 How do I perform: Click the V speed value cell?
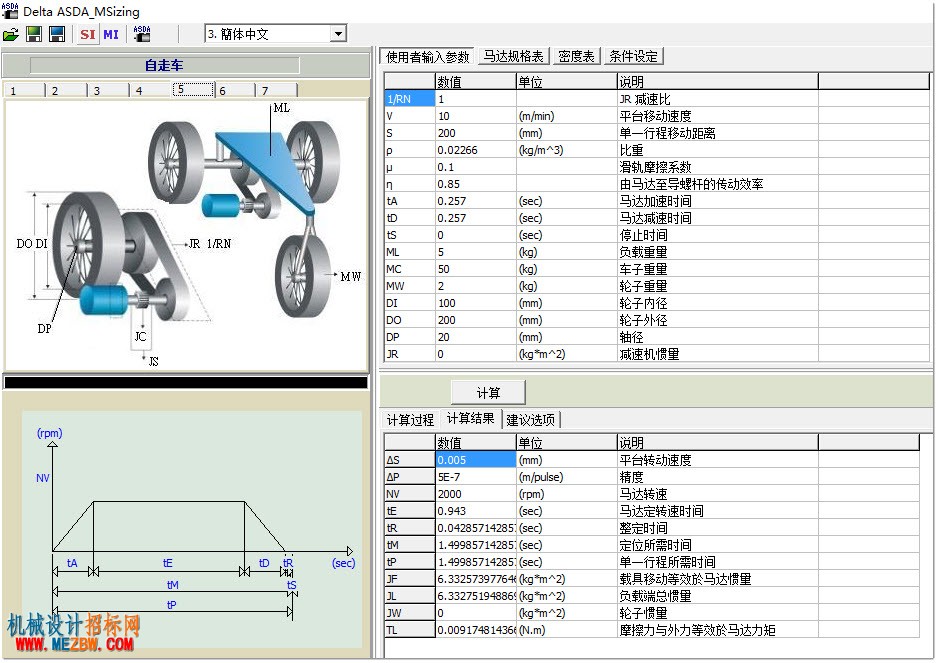[476, 116]
